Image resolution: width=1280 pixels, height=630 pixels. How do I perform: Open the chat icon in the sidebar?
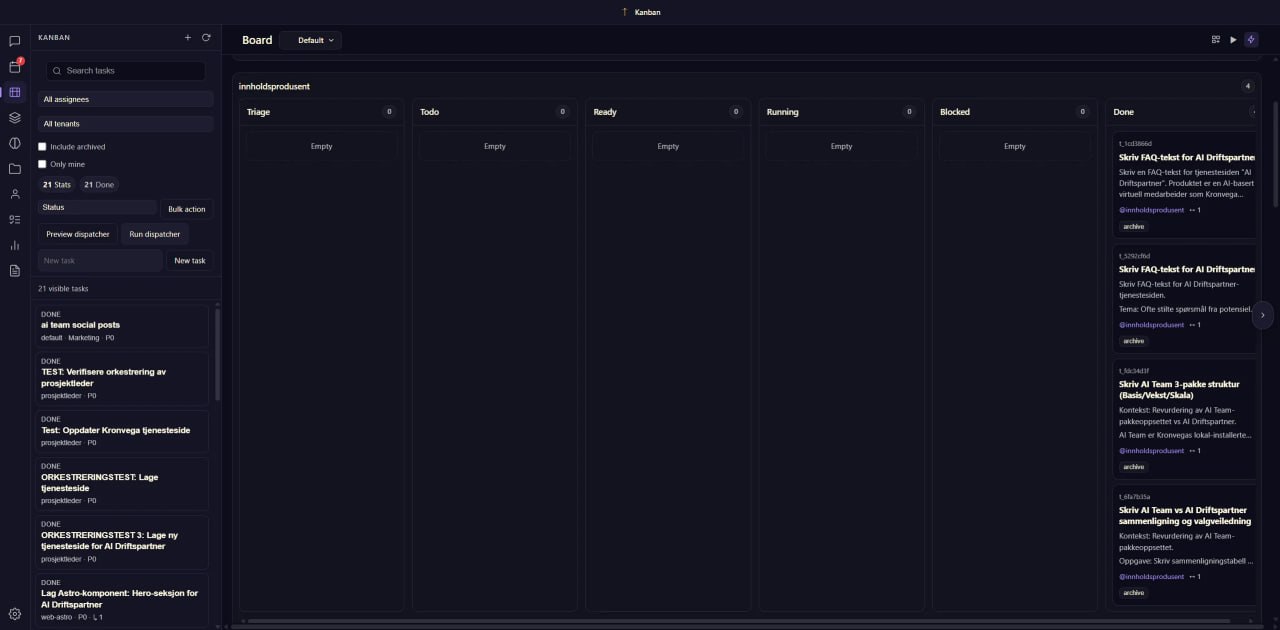pyautogui.click(x=14, y=41)
